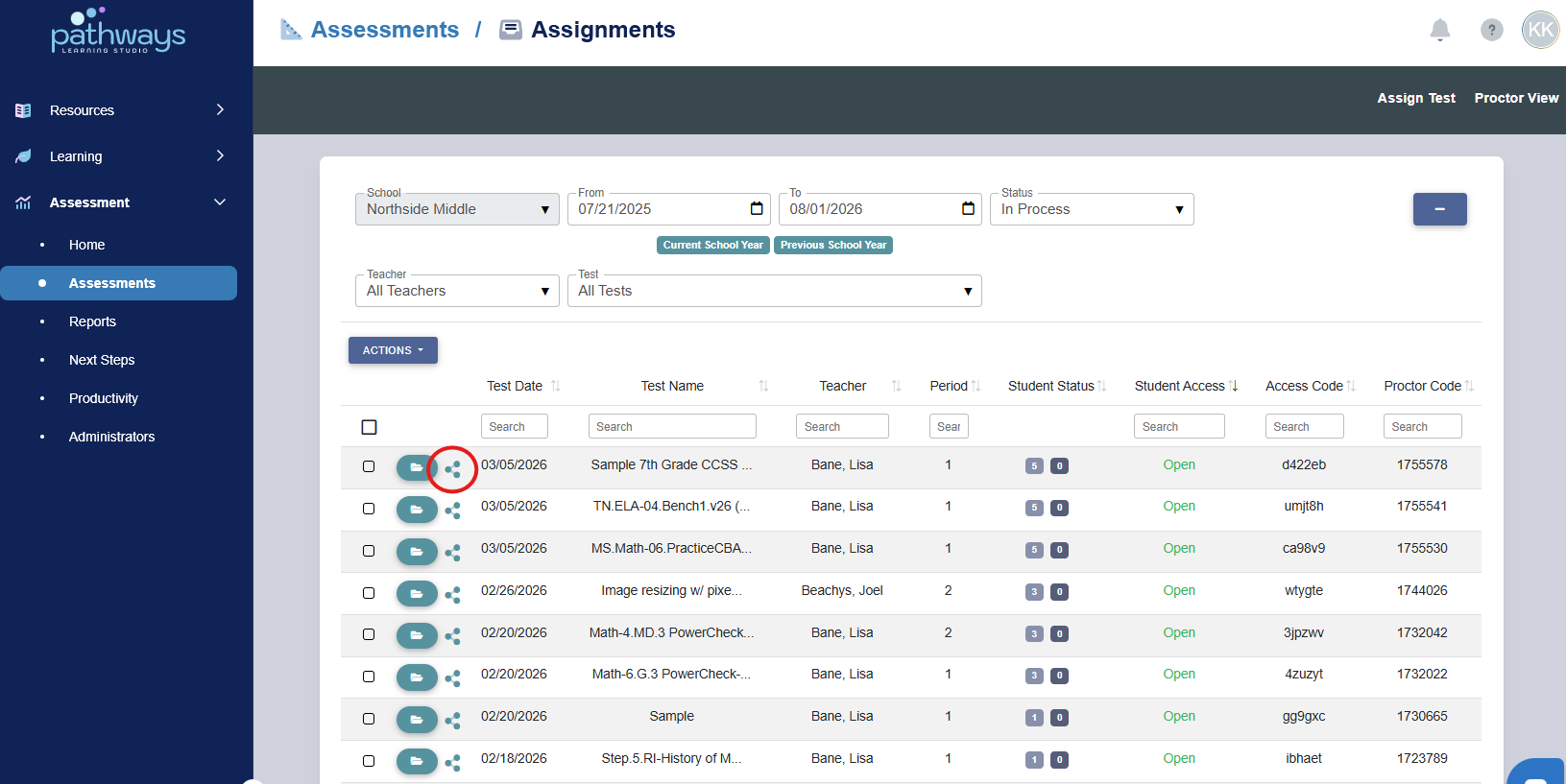The height and width of the screenshot is (784, 1566).
Task: Open the Status dropdown showing In Process
Action: click(x=1092, y=209)
